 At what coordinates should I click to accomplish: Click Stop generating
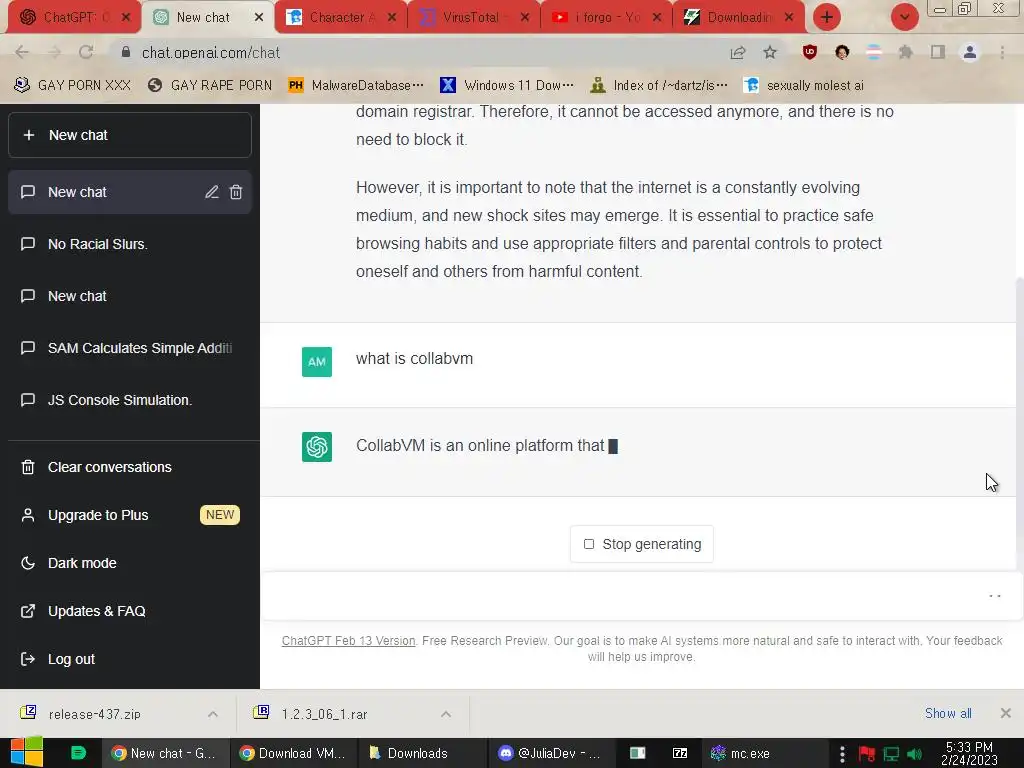[641, 544]
